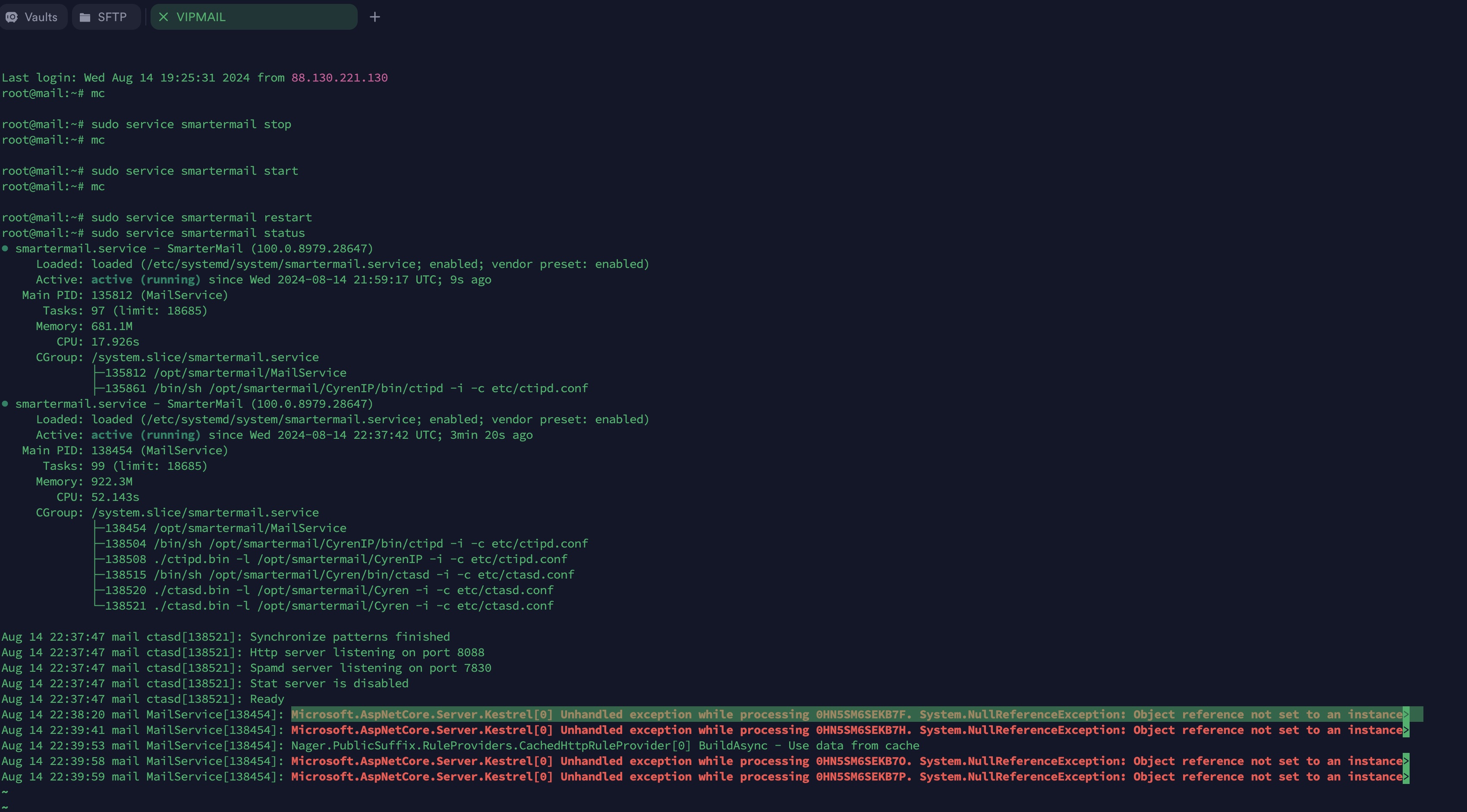The height and width of the screenshot is (812, 1467).
Task: Click the 138508 ./ctipd.bin process line
Action: [x=336, y=559]
